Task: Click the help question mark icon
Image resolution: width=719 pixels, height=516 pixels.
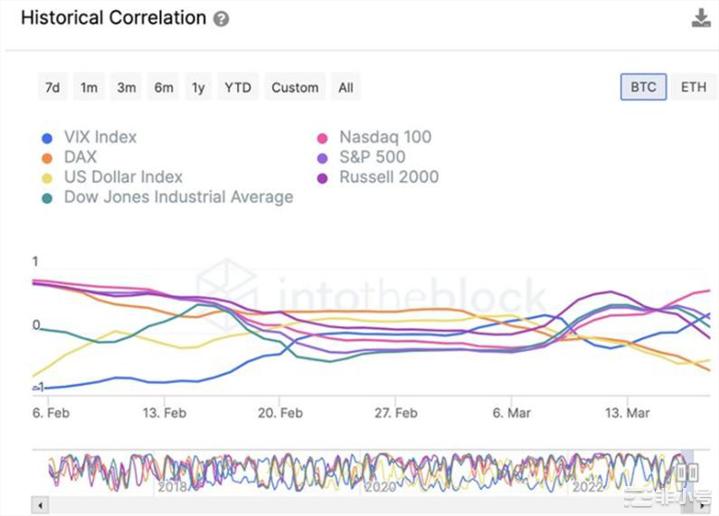Action: 221,19
